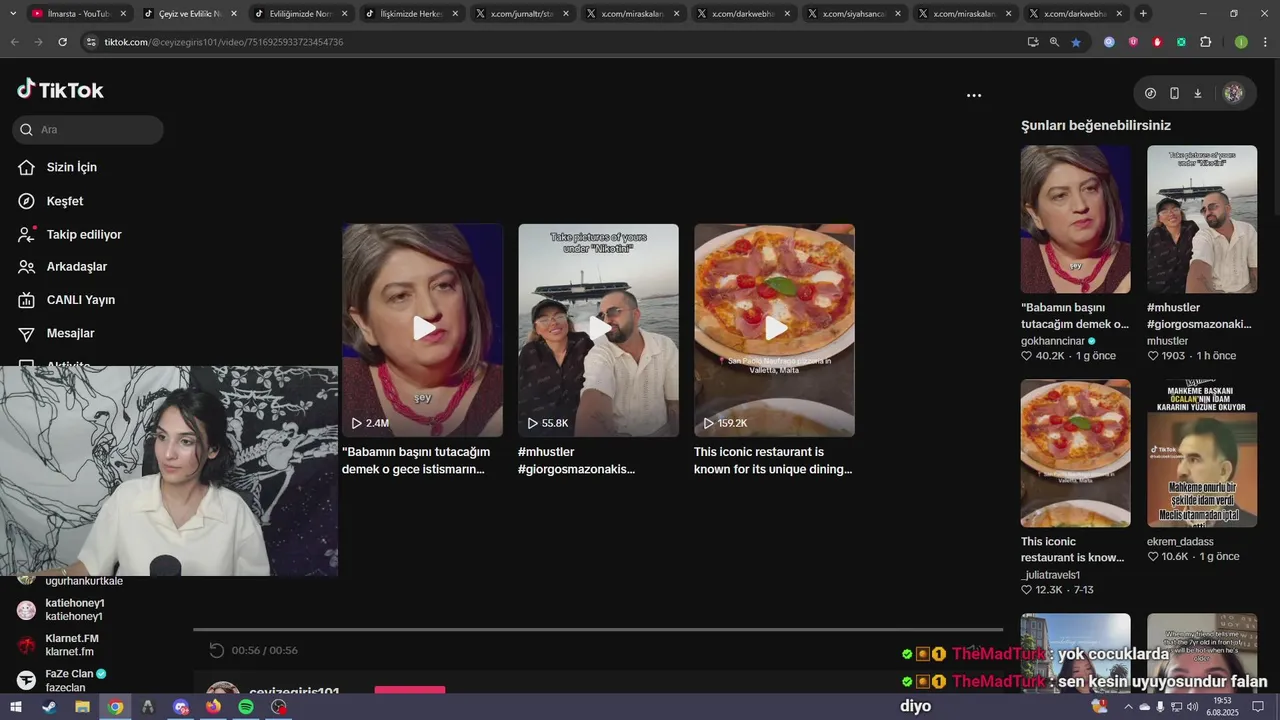Open Spotify from the taskbar
The width and height of the screenshot is (1280, 720).
point(246,707)
